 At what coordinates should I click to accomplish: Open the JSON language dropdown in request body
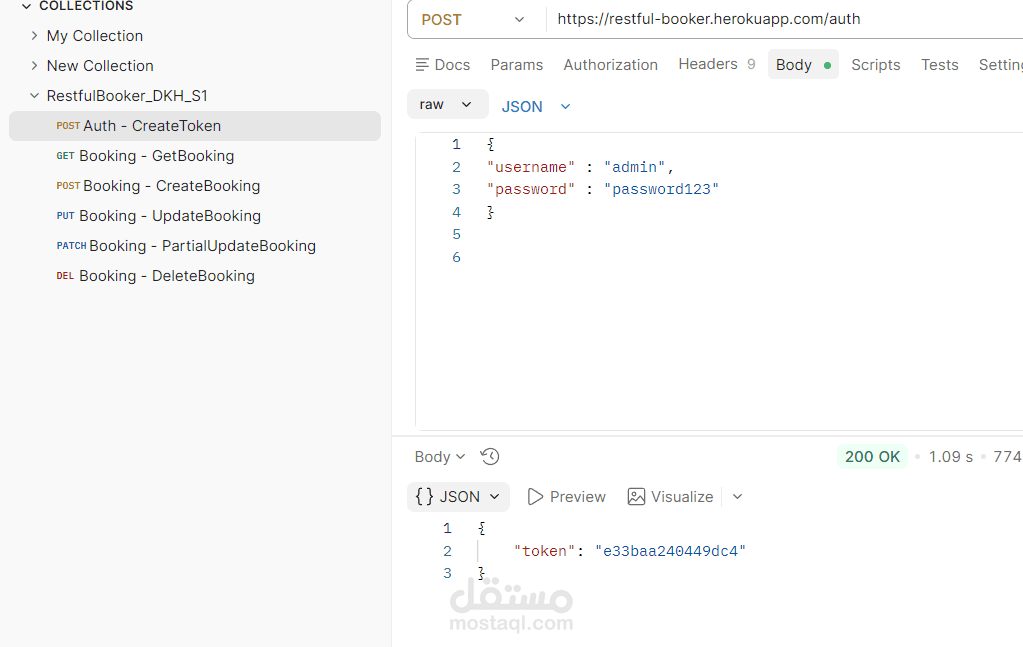tap(536, 106)
